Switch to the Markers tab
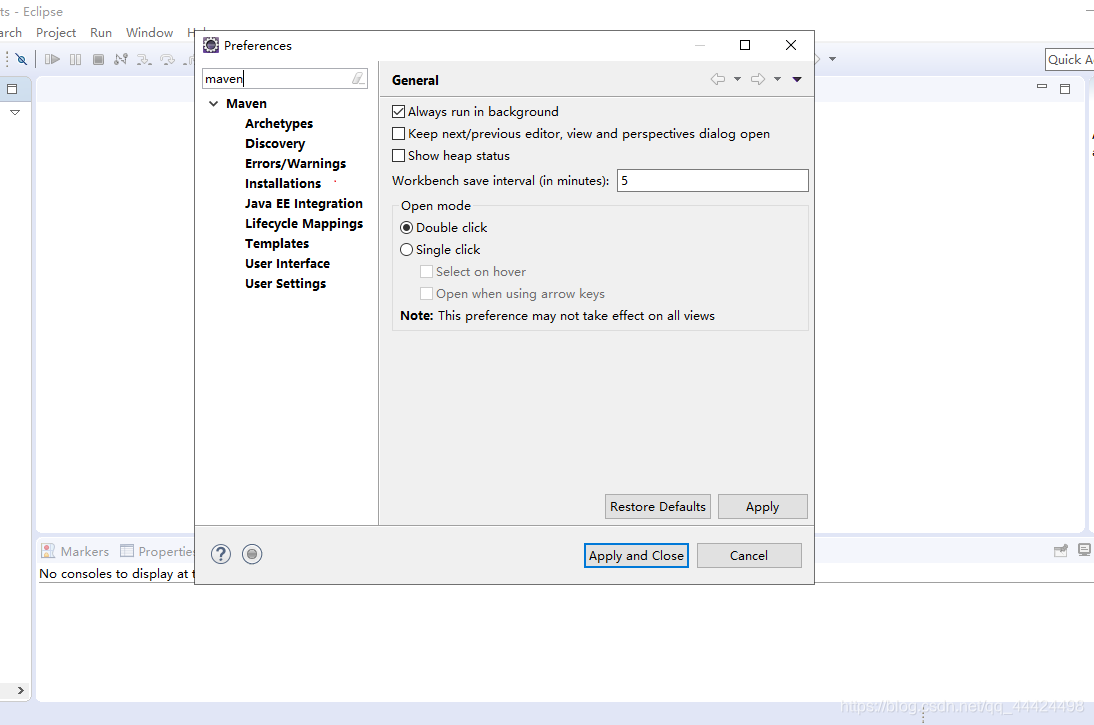 pyautogui.click(x=75, y=551)
